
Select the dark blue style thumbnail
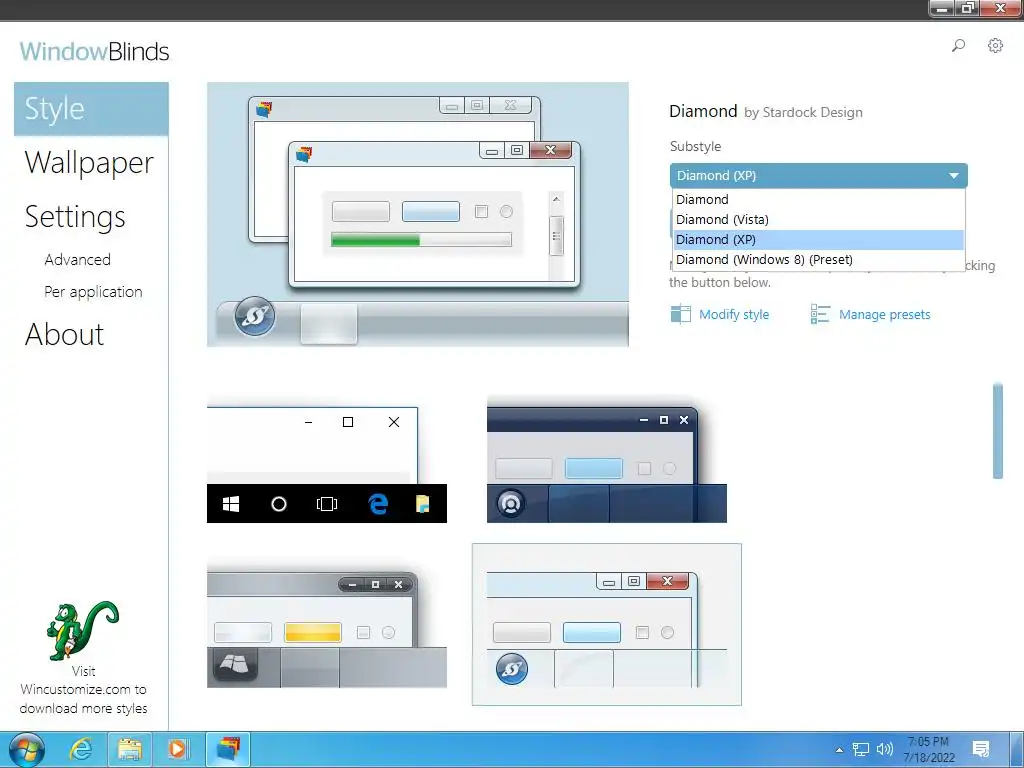point(607,459)
